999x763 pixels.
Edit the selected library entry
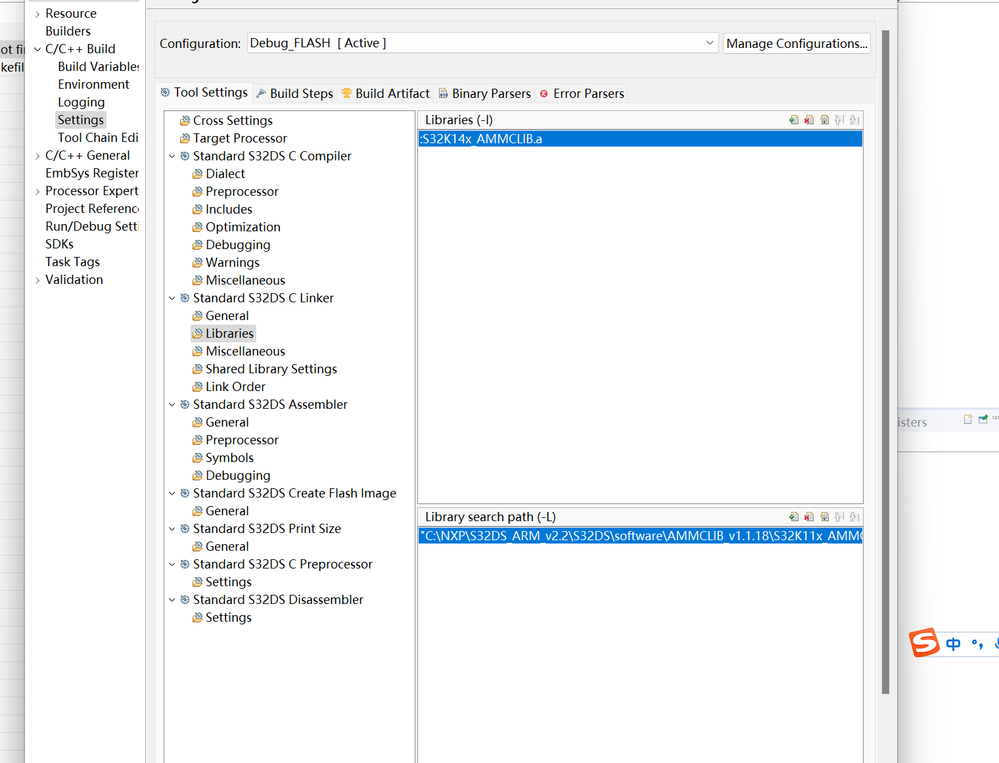(824, 119)
